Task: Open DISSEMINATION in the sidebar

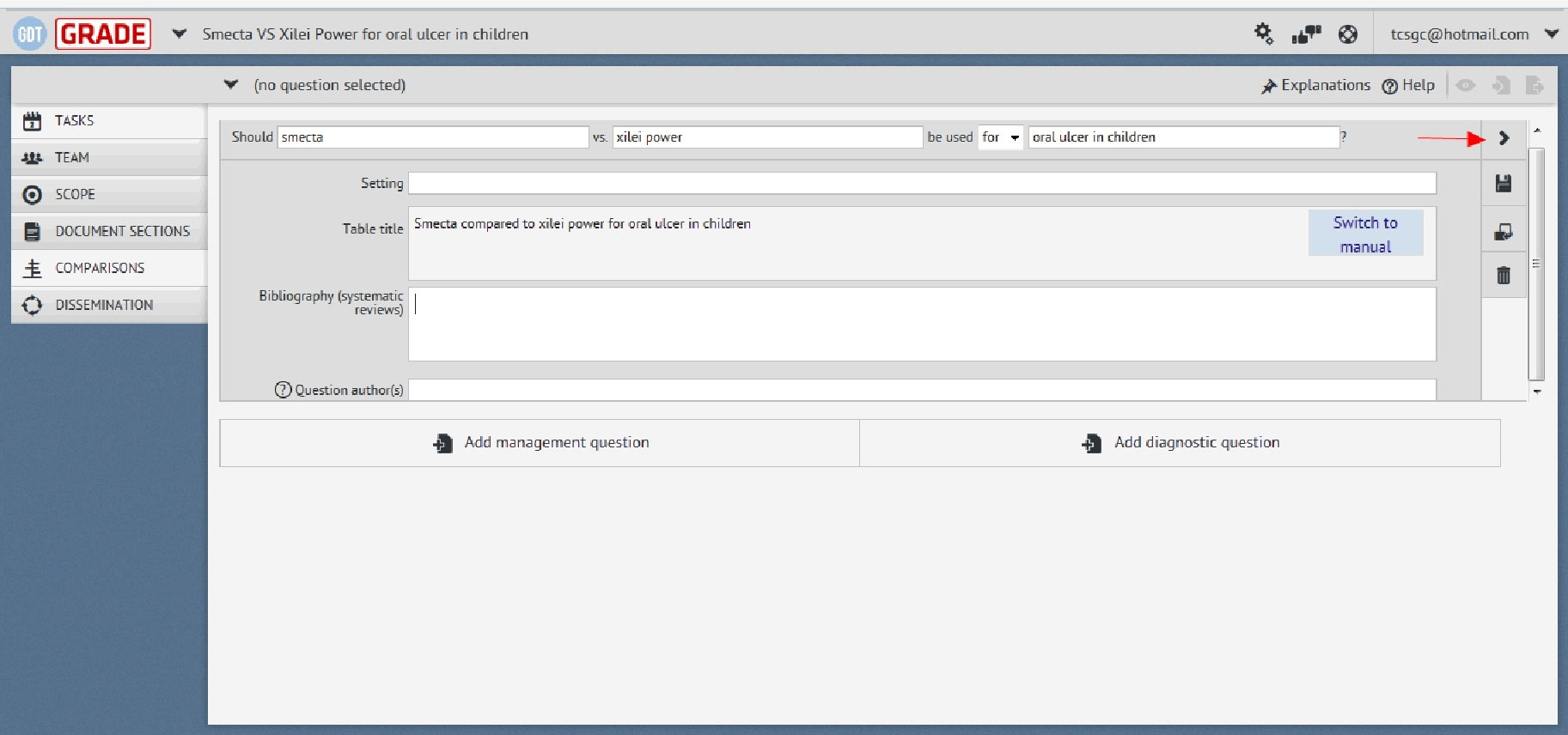Action: coord(109,306)
